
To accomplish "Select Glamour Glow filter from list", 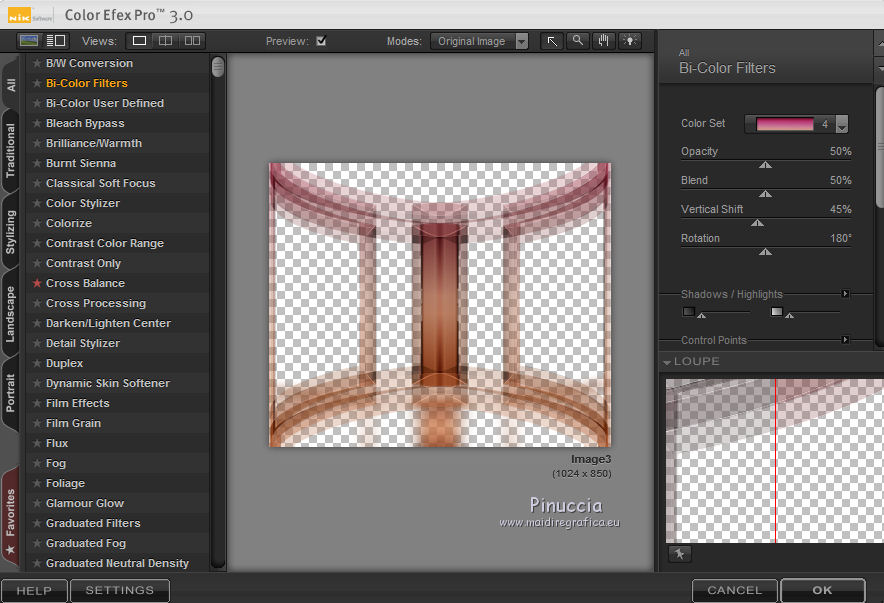I will pos(85,503).
